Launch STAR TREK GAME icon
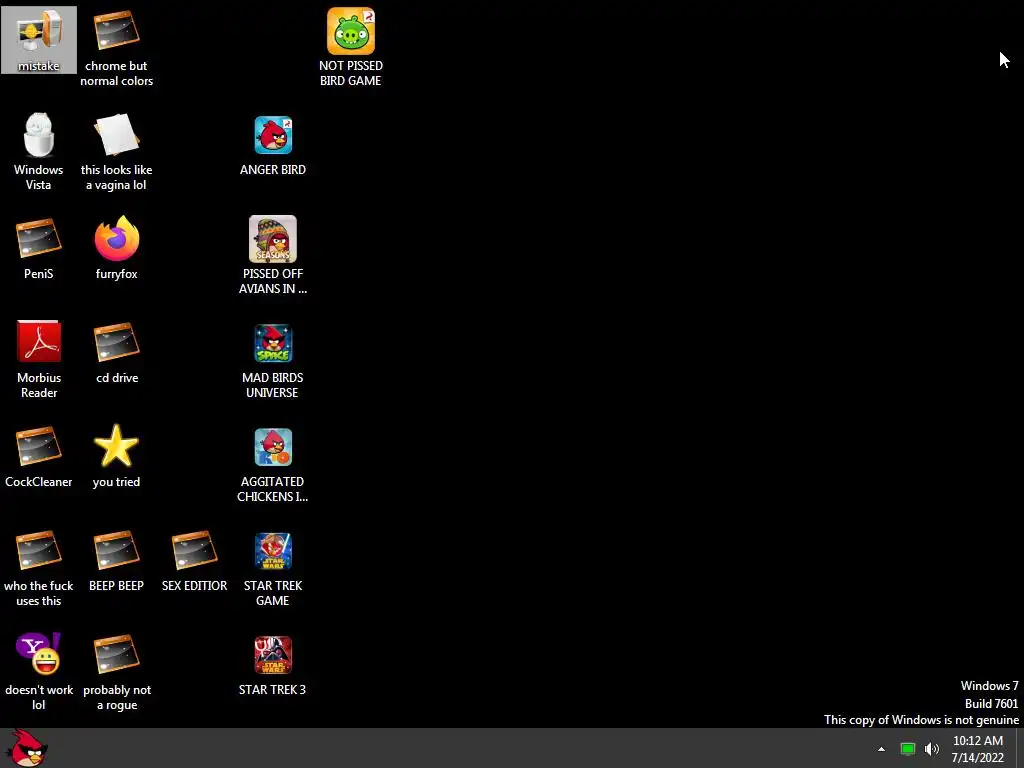1024x768 pixels. 273,568
